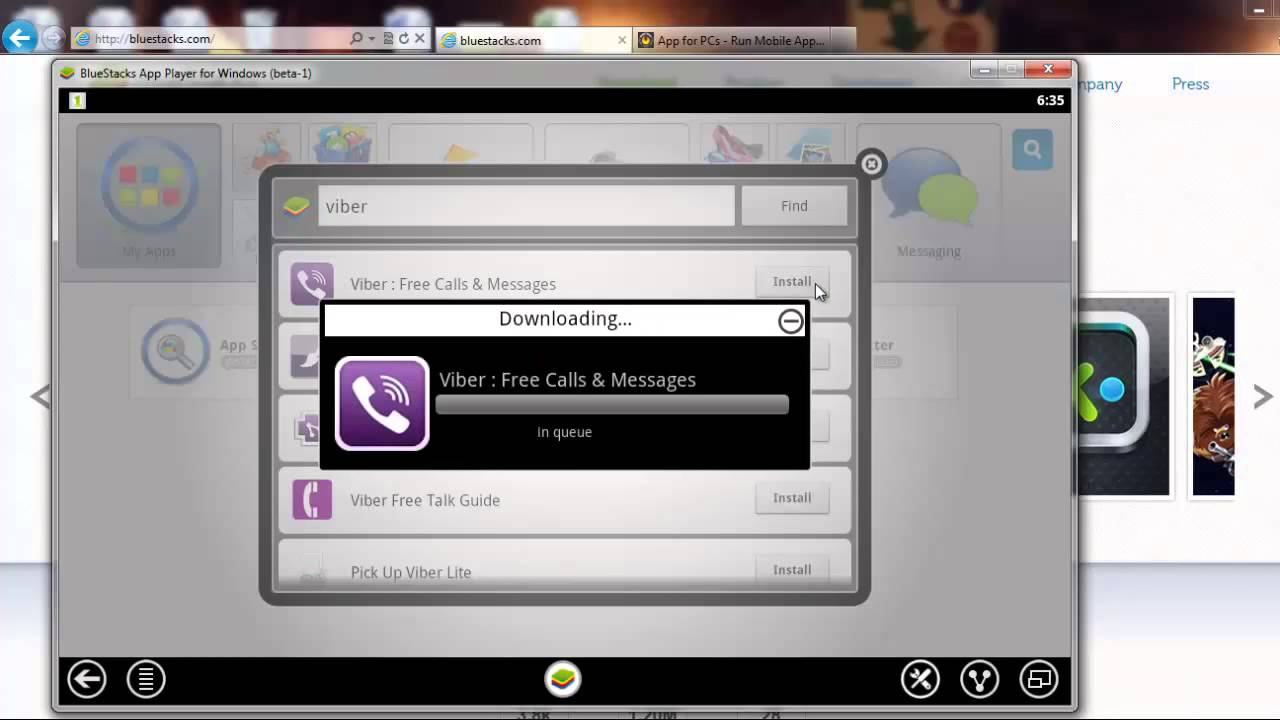
Task: Click the App Search magnifier icon behind dialog
Action: [175, 350]
